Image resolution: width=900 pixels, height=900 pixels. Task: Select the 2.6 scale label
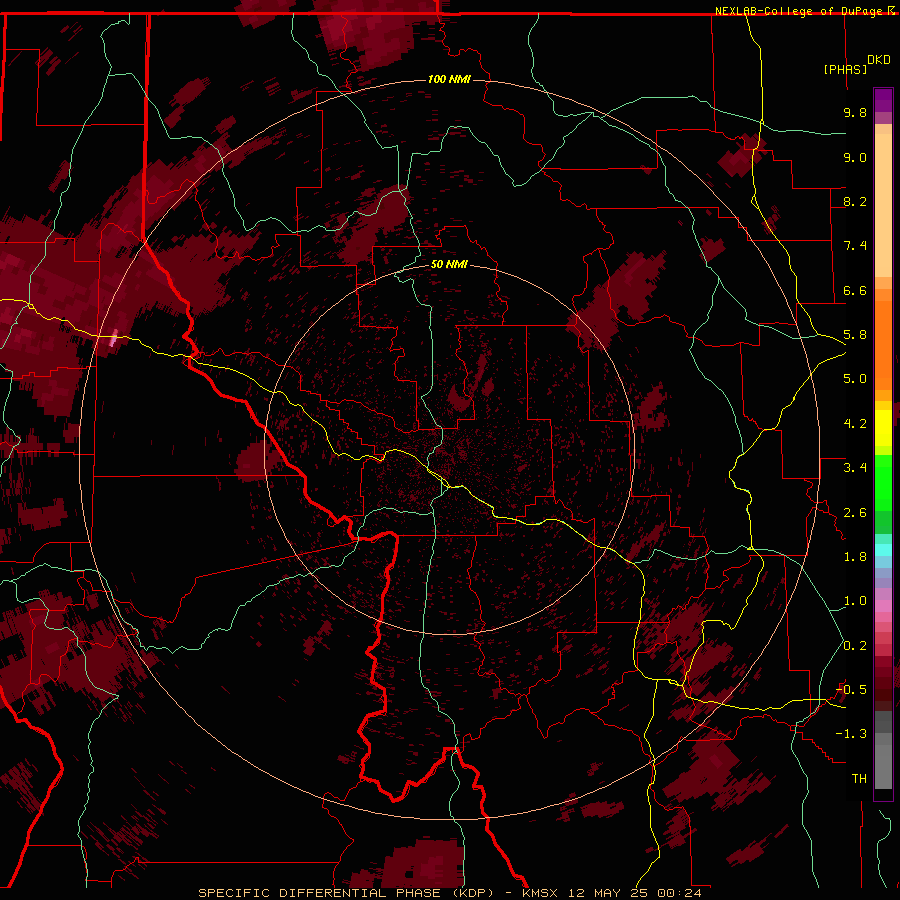tap(855, 513)
